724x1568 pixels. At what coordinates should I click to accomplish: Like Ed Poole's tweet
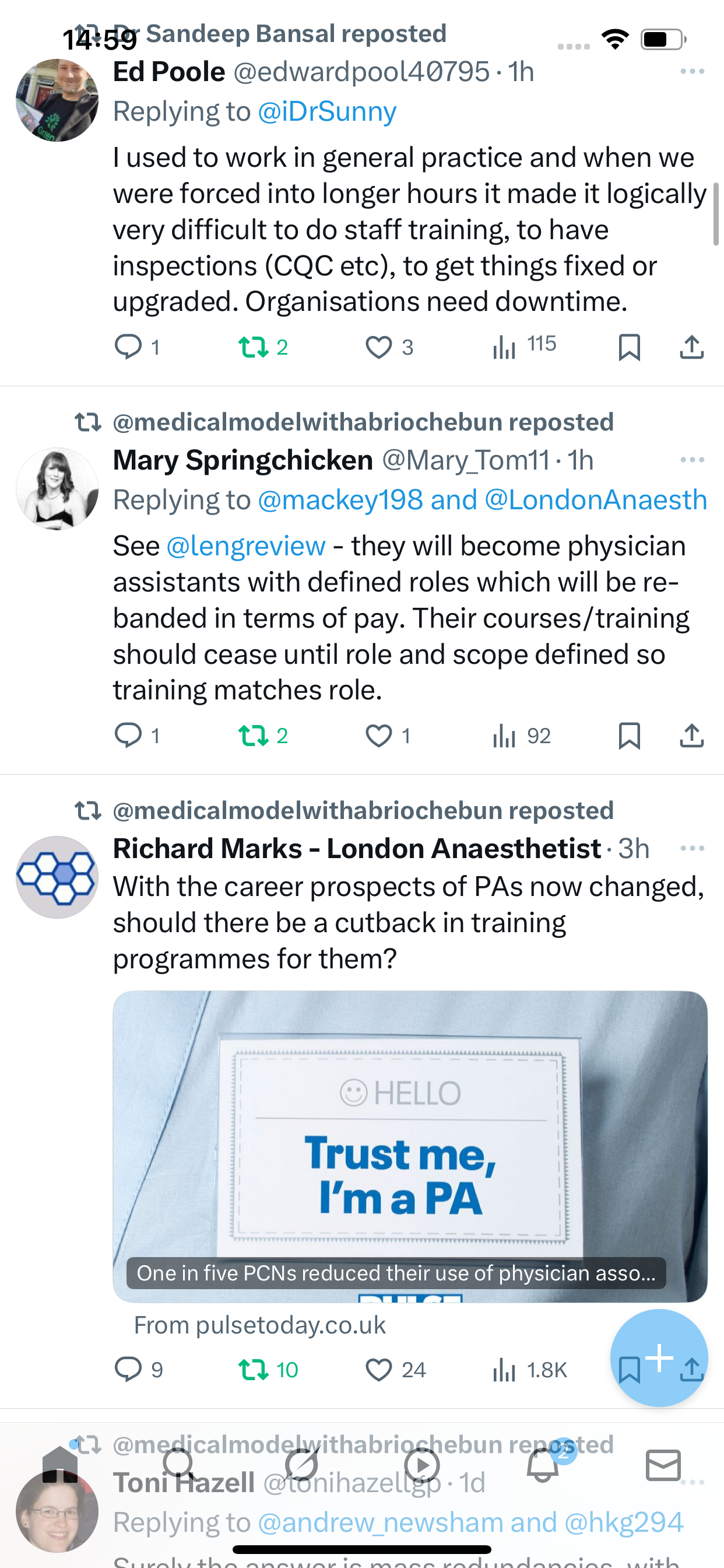point(378,347)
